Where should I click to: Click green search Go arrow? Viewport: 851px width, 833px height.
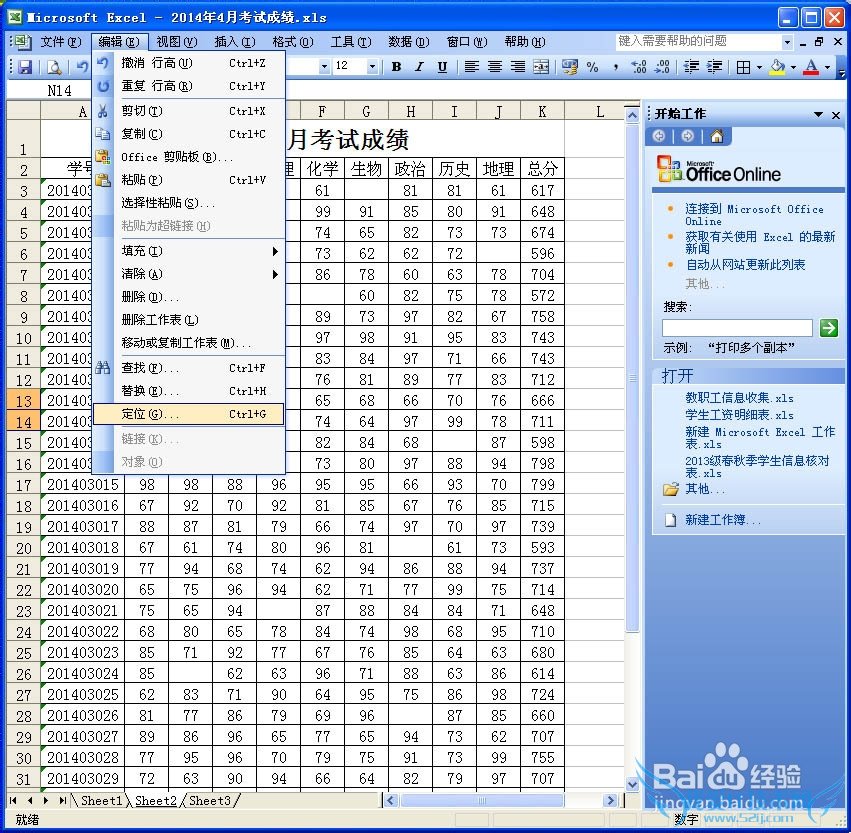(x=828, y=328)
